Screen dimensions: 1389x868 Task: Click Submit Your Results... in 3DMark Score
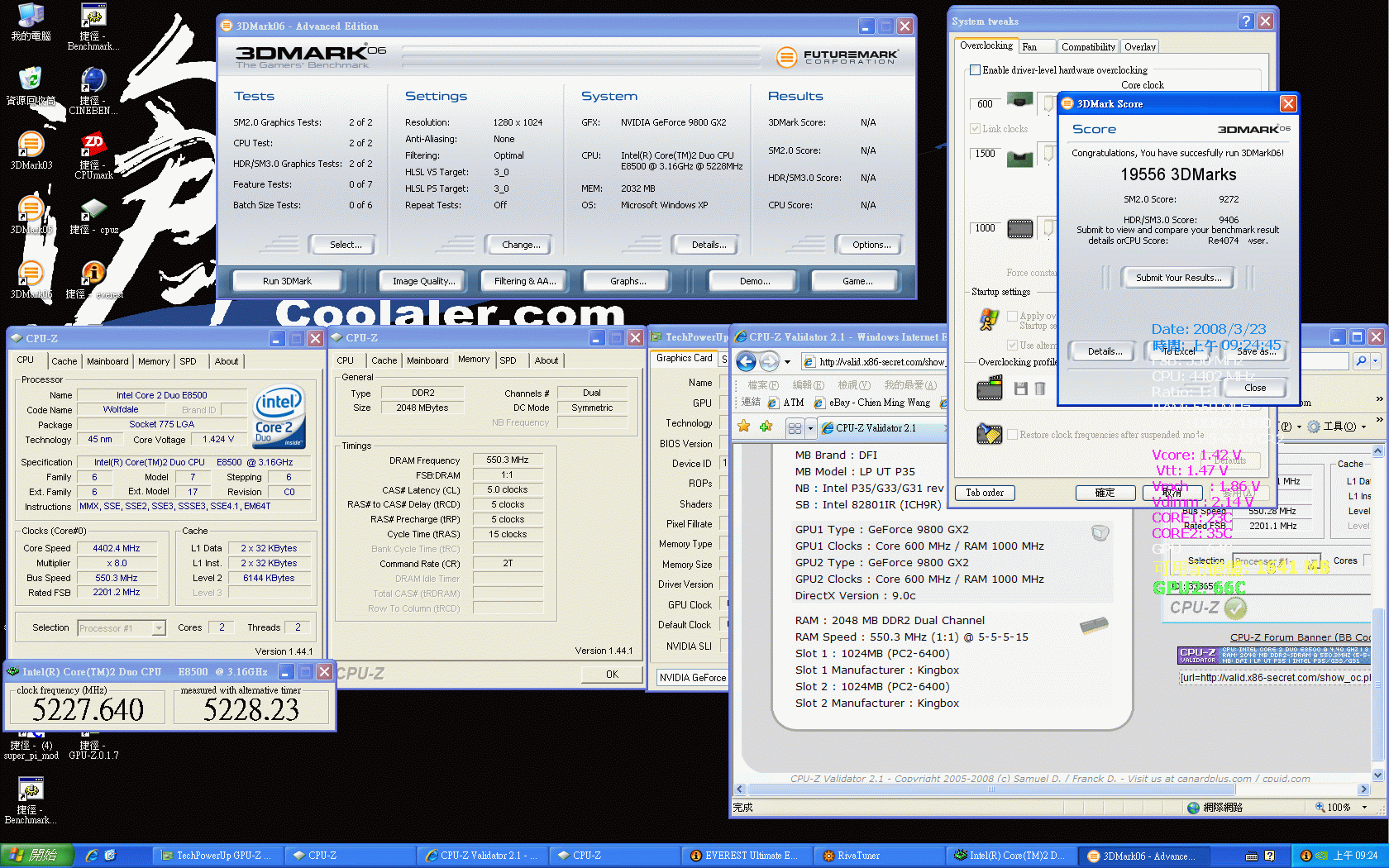[1178, 278]
